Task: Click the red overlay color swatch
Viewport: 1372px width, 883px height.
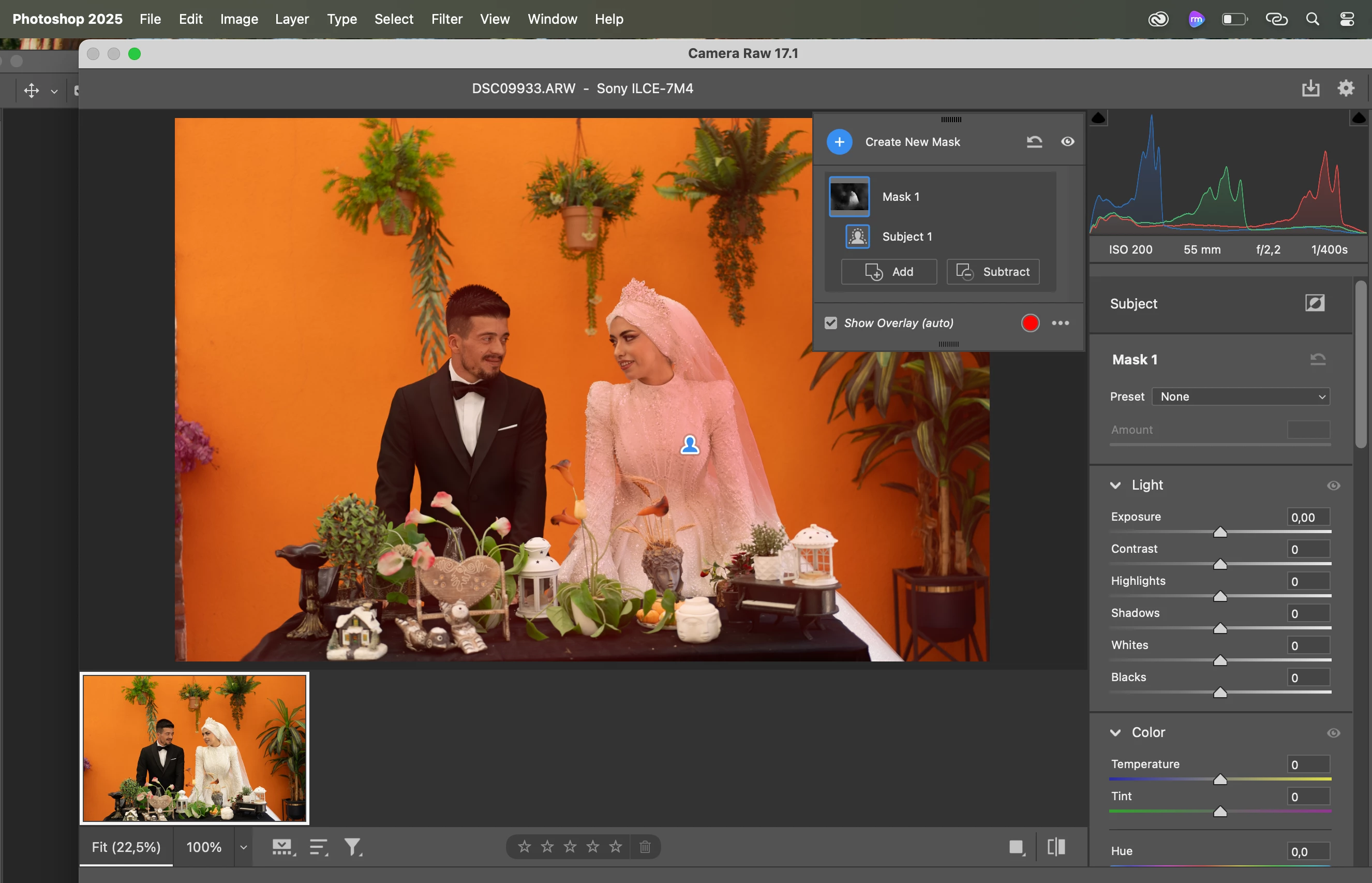Action: (x=1030, y=323)
